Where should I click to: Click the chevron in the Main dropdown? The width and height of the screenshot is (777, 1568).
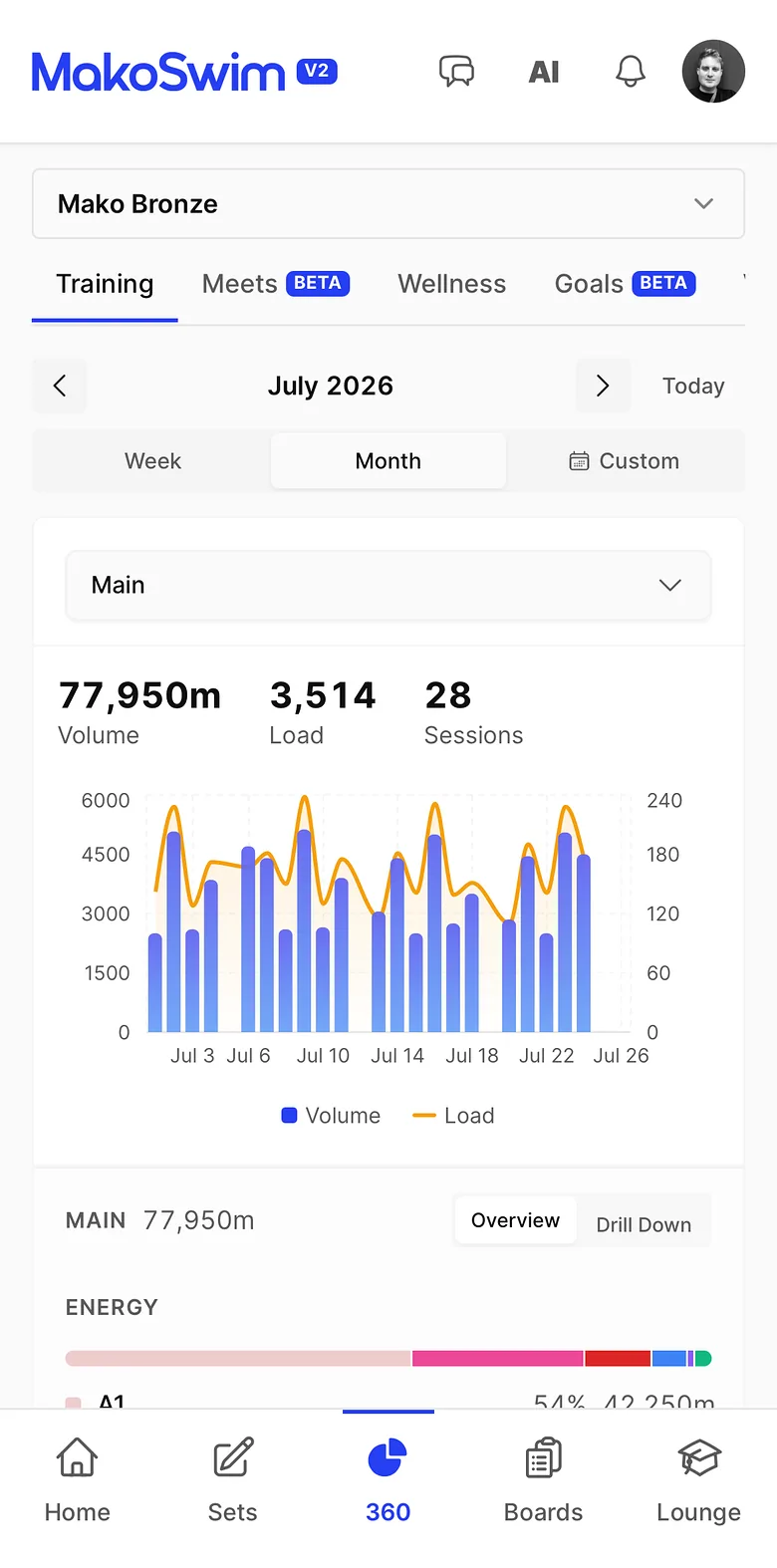[670, 585]
